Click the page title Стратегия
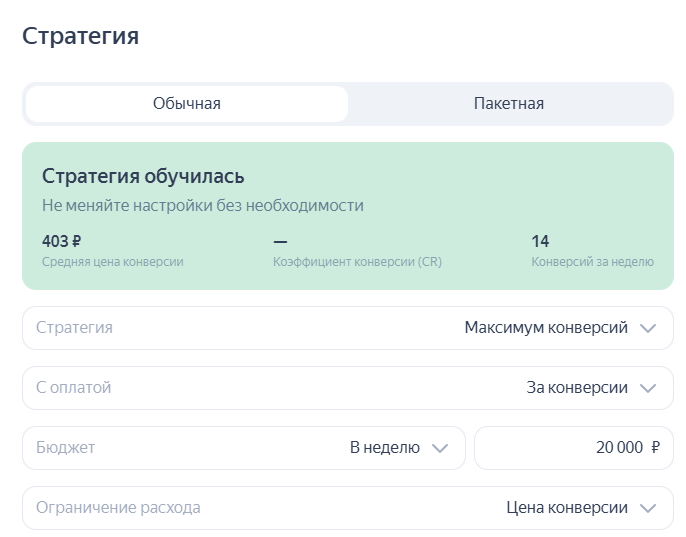 click(80, 36)
